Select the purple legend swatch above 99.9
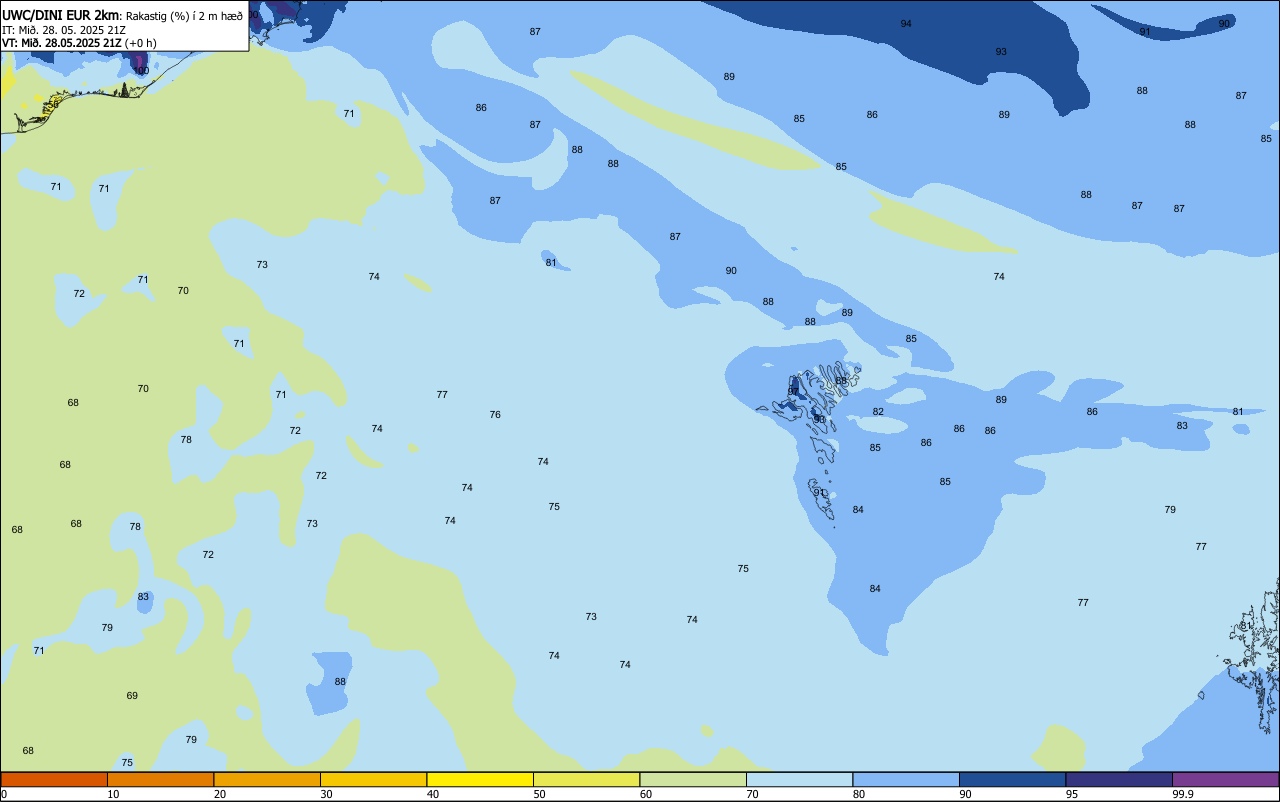The width and height of the screenshot is (1280, 802). click(1225, 779)
